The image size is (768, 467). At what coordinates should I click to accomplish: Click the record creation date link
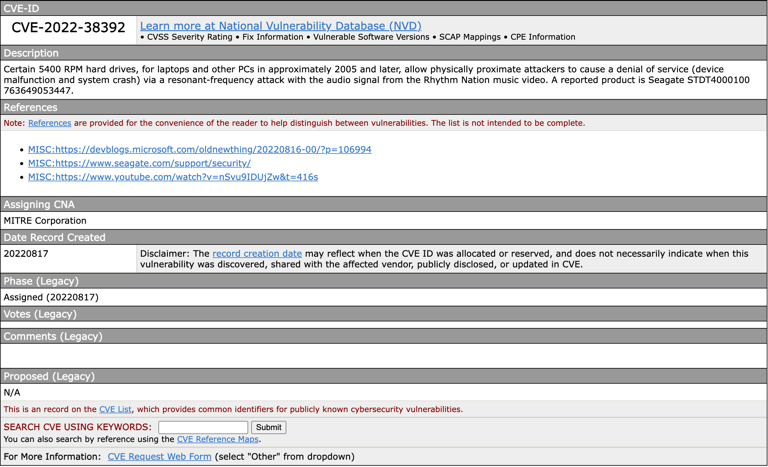pos(257,254)
